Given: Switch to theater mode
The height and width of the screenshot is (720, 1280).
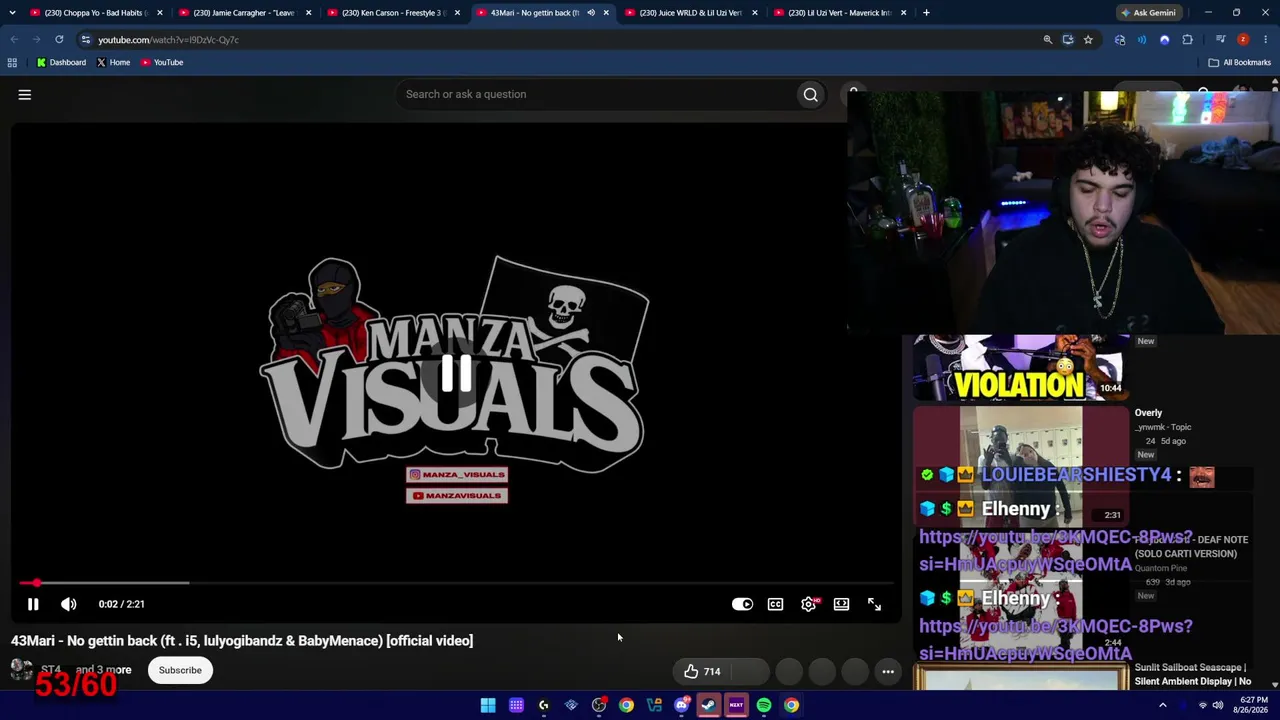Looking at the screenshot, I should 841,604.
